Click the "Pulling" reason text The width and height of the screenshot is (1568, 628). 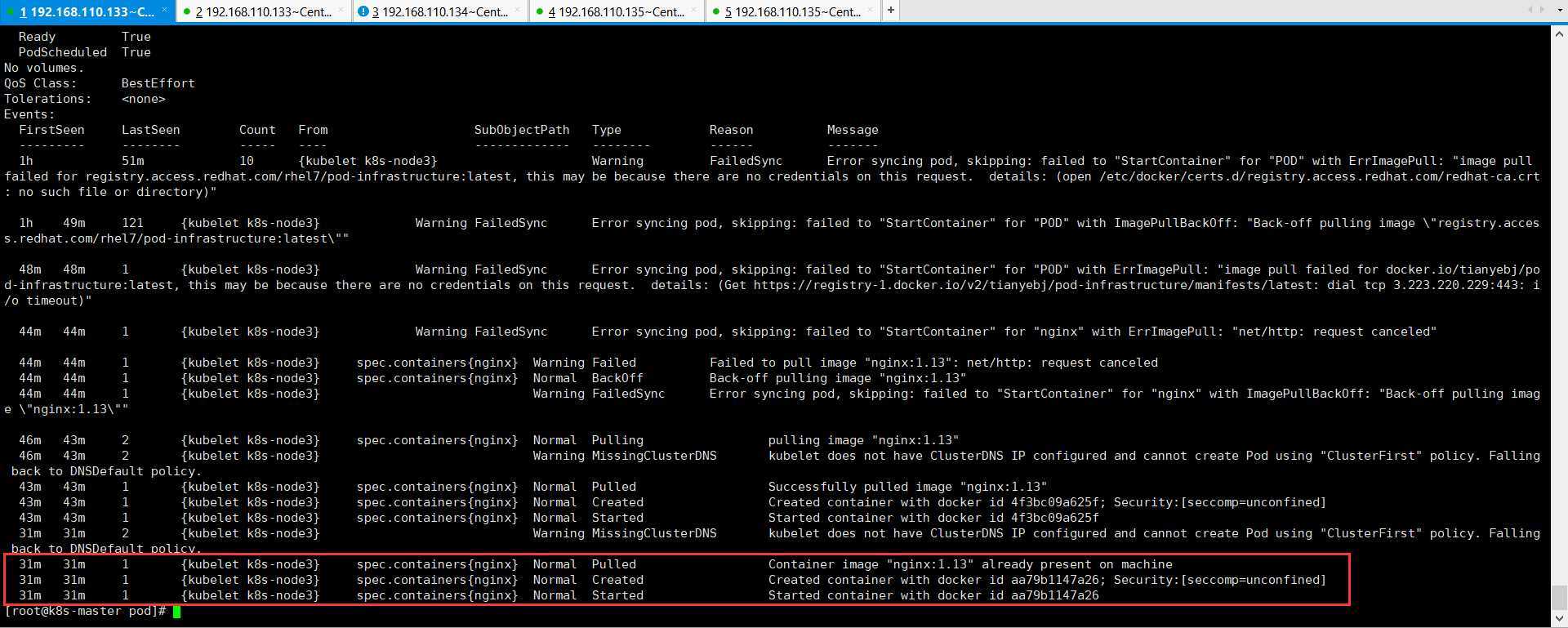point(617,440)
